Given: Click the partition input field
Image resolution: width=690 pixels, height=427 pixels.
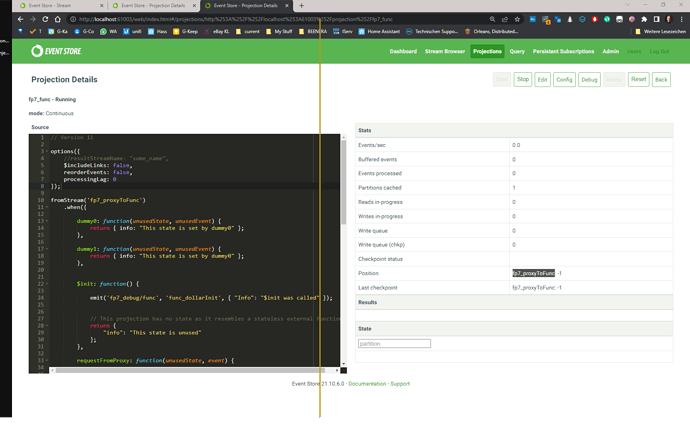Looking at the screenshot, I should pyautogui.click(x=394, y=343).
